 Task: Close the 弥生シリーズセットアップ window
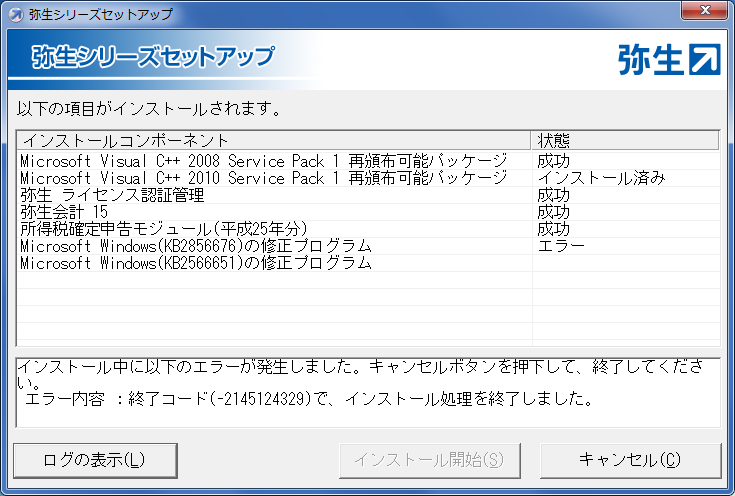(705, 10)
